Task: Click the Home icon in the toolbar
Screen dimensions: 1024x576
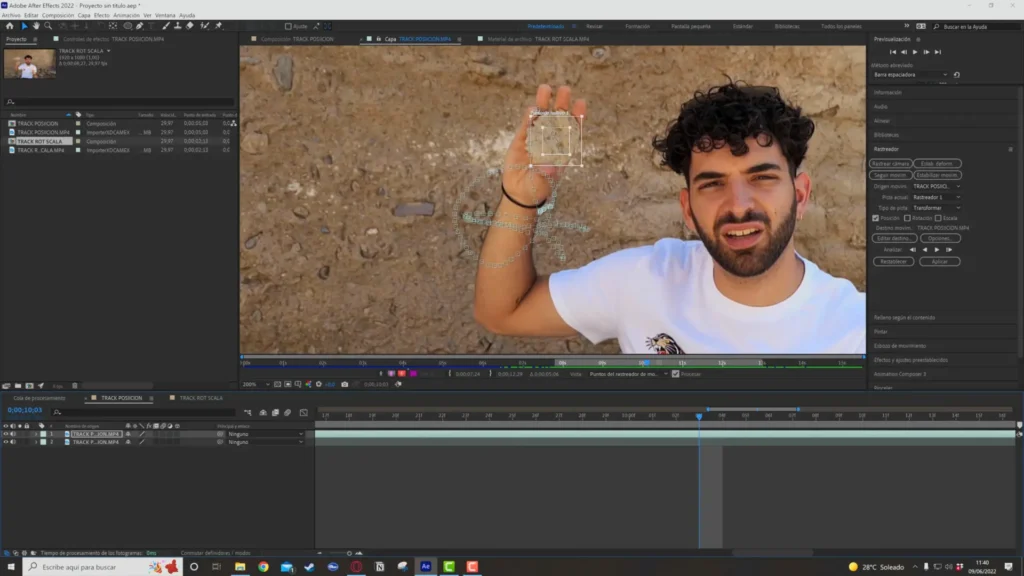Action: [x=10, y=26]
